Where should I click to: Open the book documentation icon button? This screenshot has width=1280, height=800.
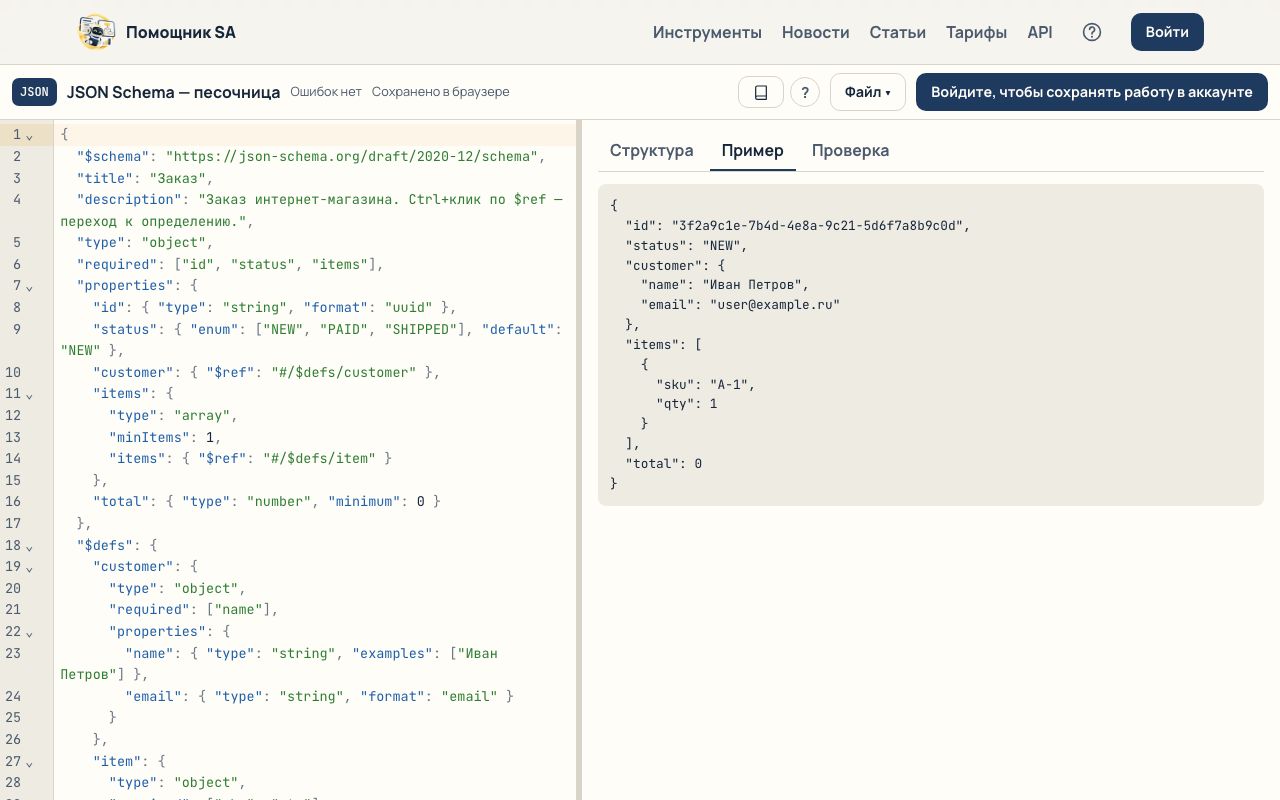761,92
